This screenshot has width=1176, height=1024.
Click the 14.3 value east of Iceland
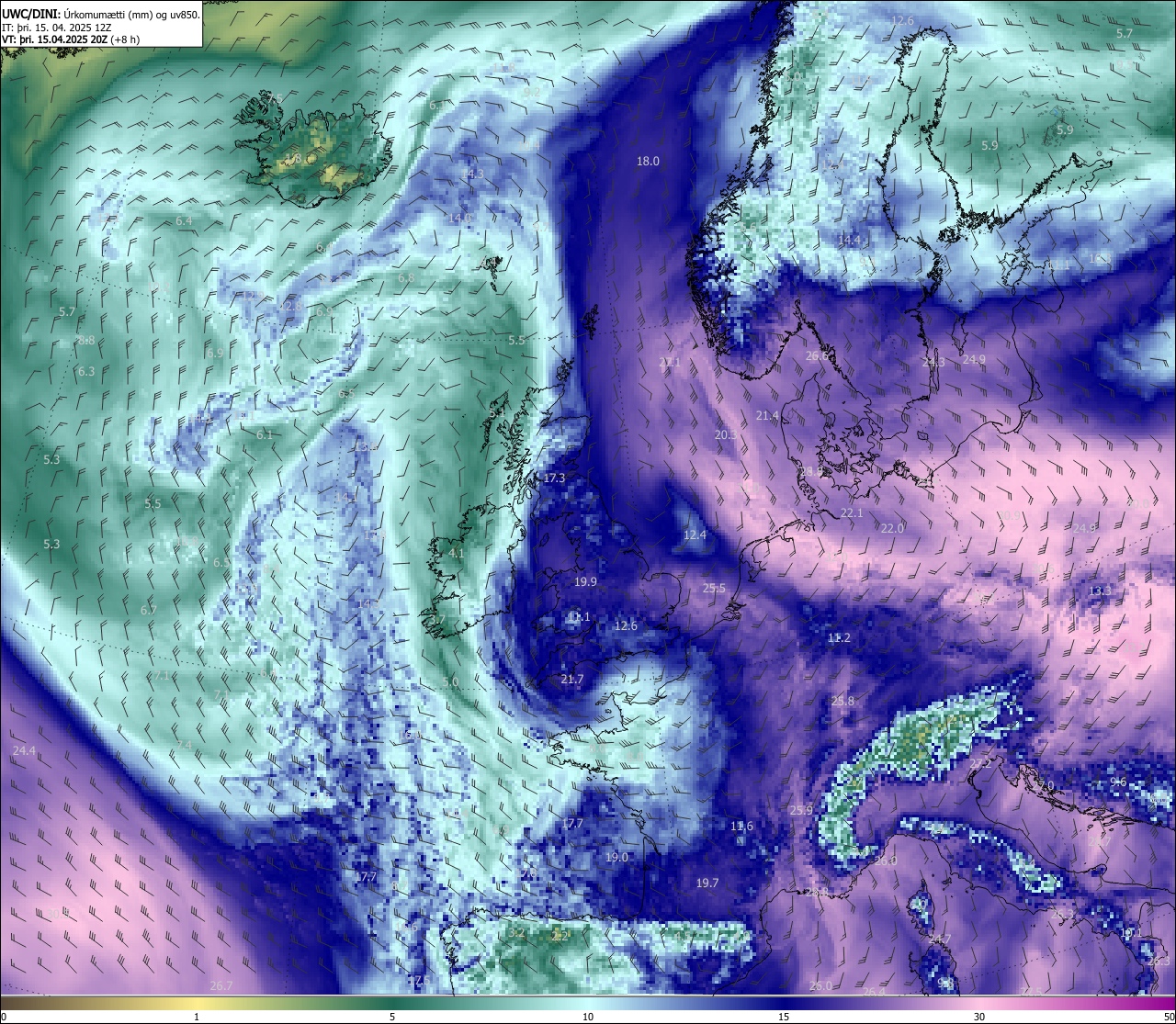click(474, 174)
